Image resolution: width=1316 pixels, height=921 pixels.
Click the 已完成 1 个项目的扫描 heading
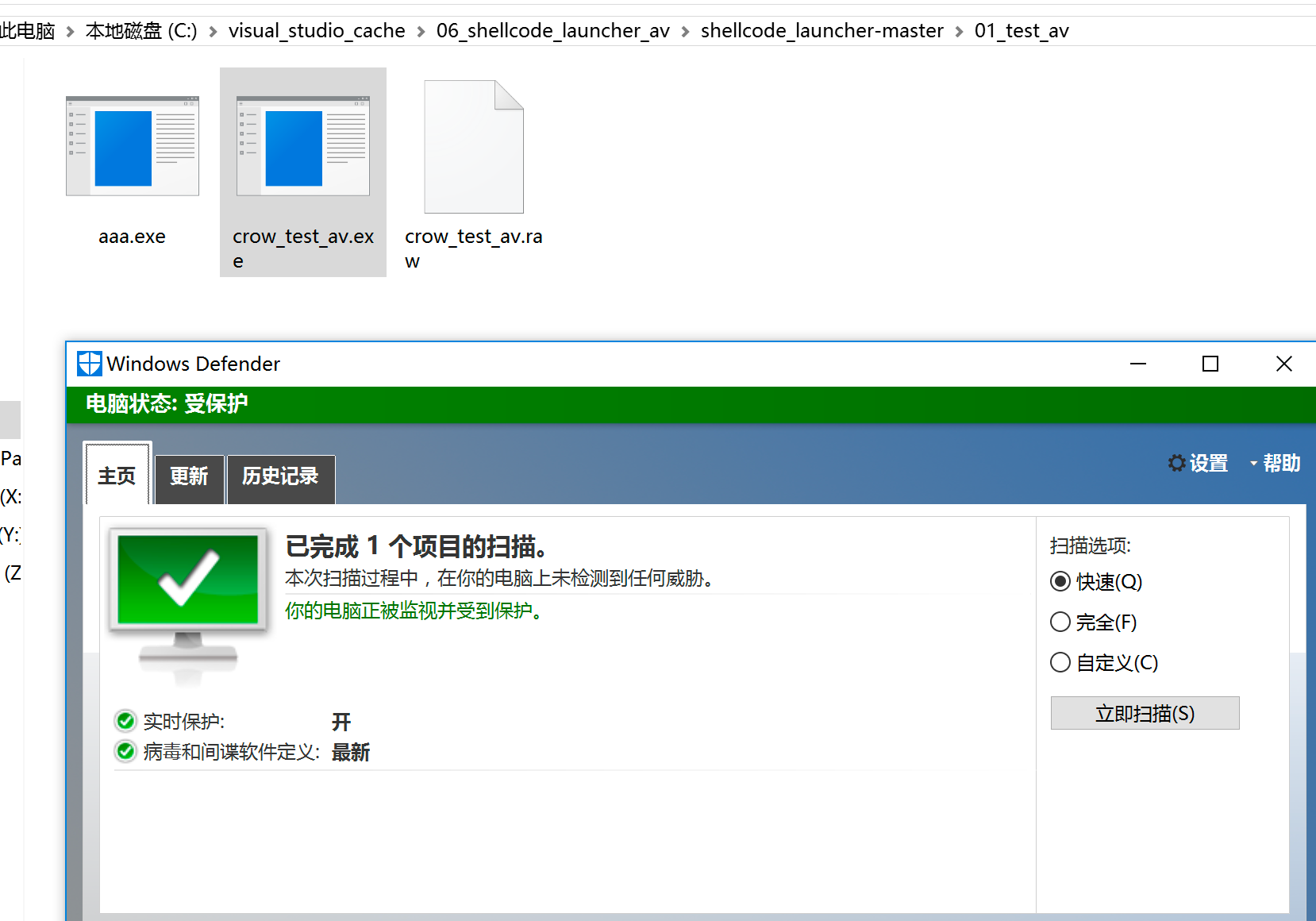point(416,546)
